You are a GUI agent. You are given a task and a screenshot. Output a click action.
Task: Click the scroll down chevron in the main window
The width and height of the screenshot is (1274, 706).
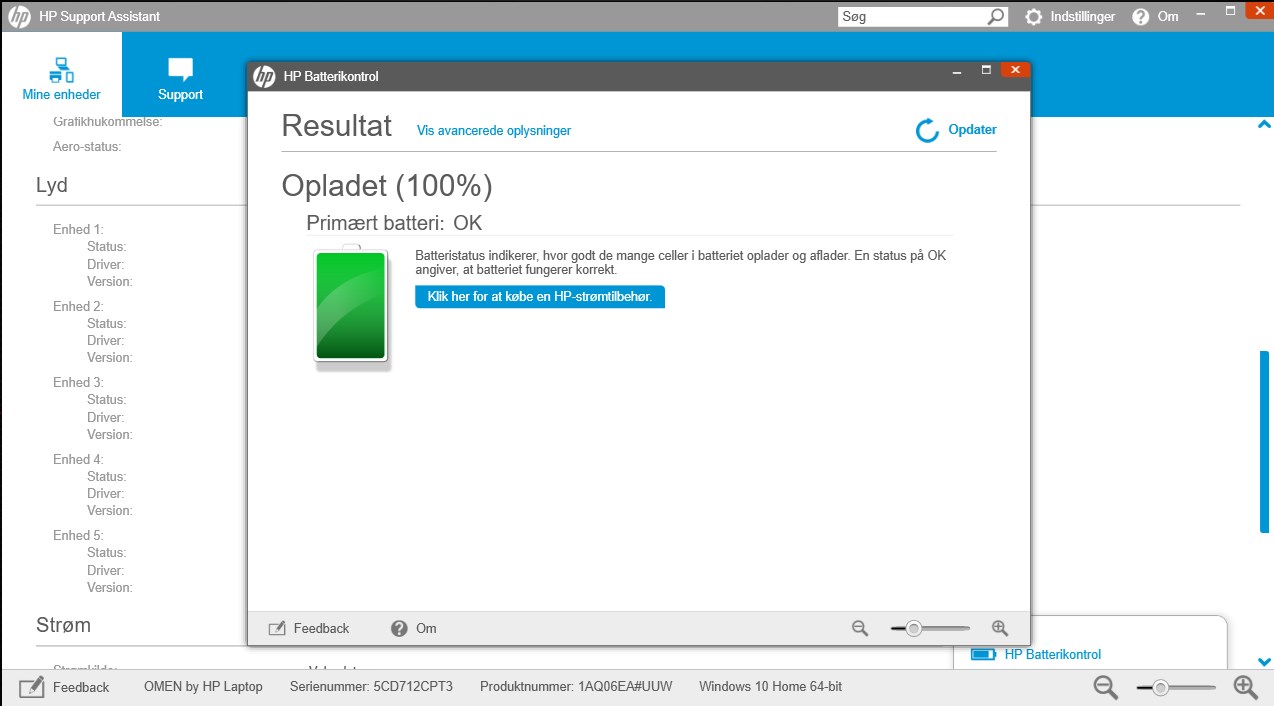[x=1263, y=662]
